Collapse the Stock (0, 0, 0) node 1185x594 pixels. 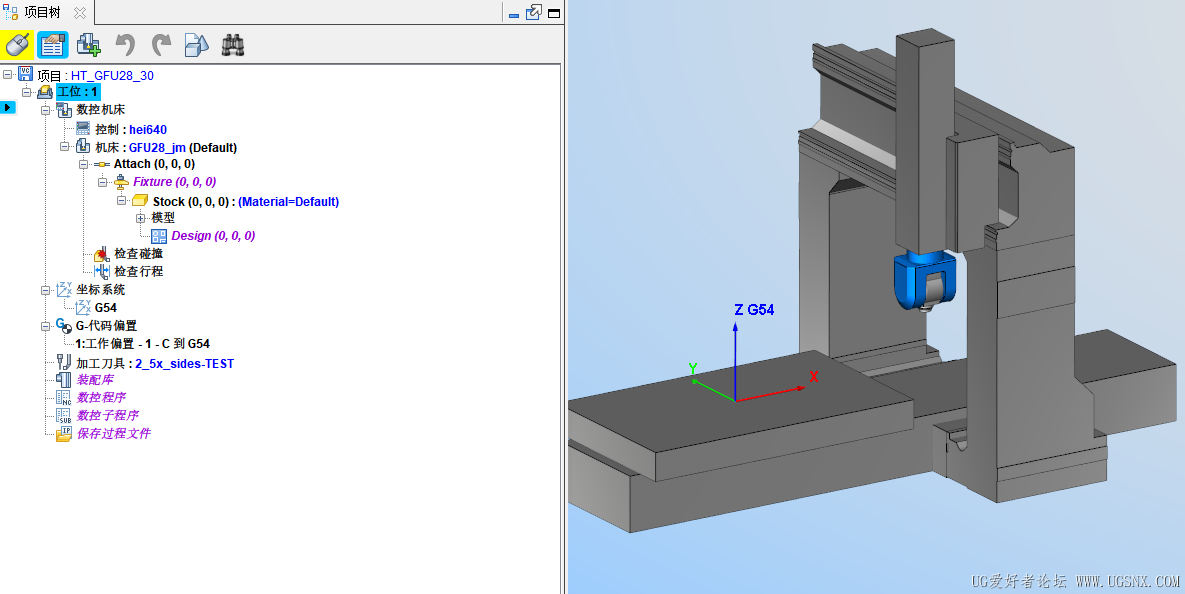tap(121, 201)
